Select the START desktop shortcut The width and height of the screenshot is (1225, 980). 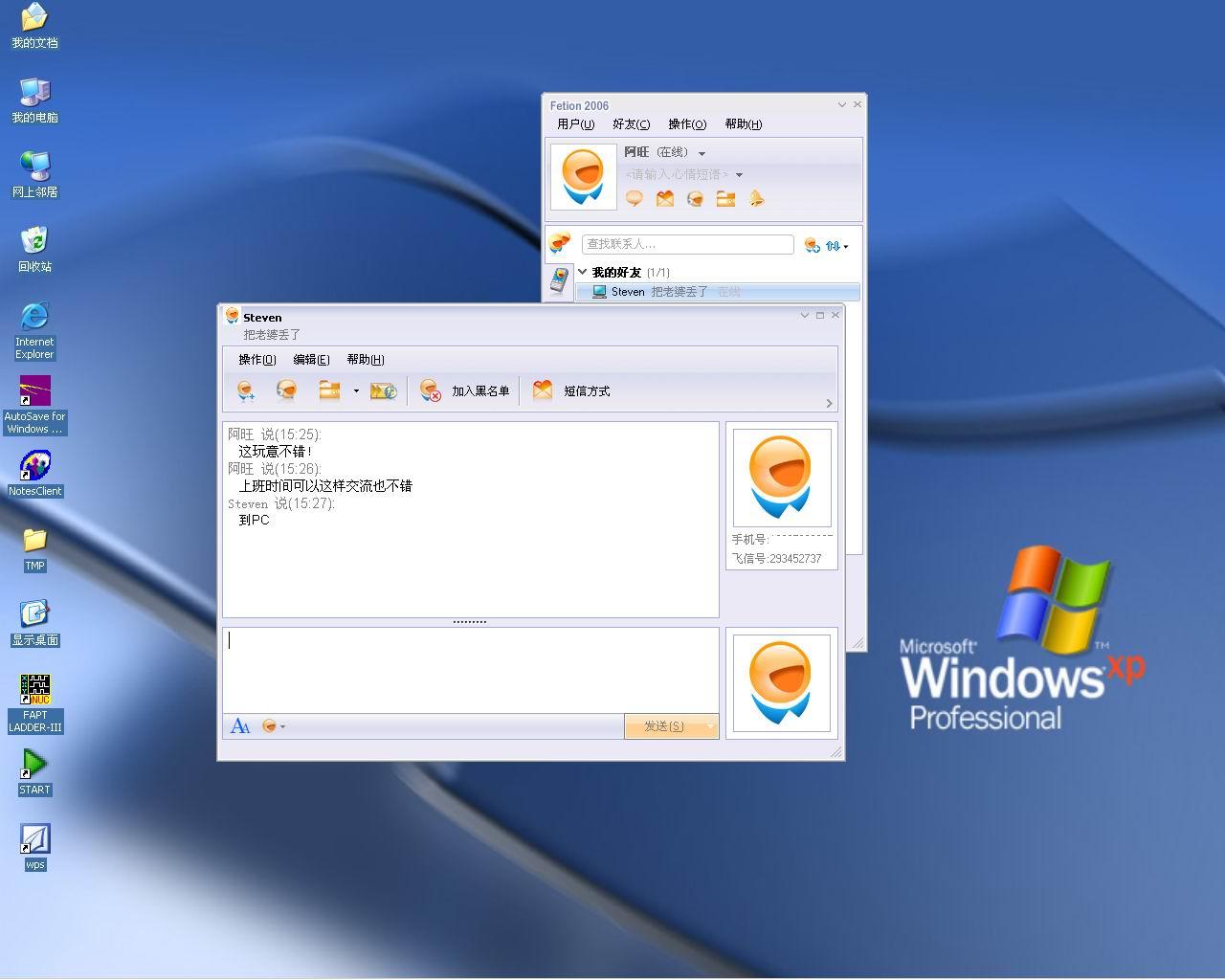34,772
